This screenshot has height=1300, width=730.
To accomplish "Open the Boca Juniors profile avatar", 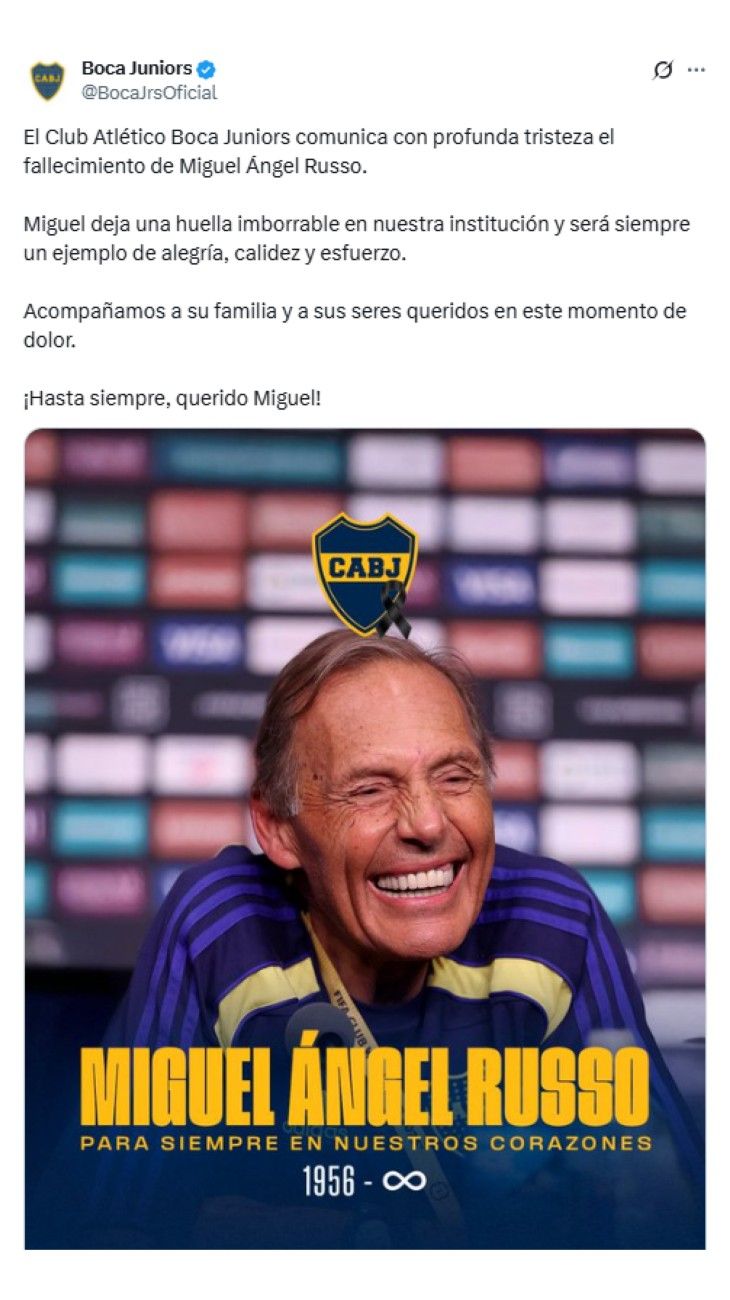I will (47, 81).
